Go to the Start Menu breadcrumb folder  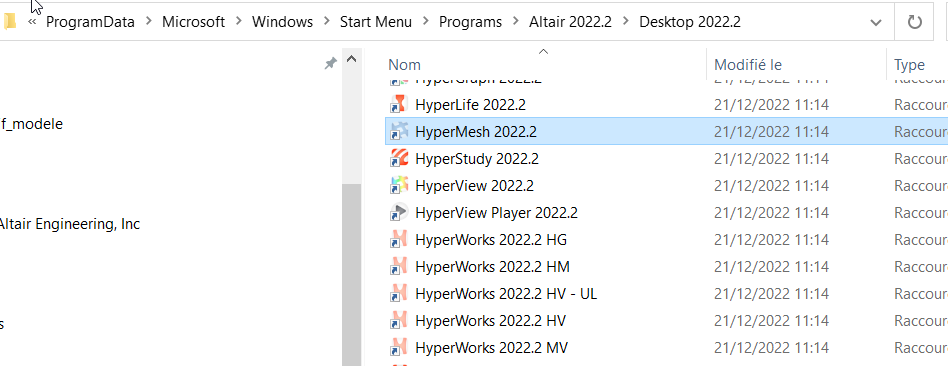[x=375, y=22]
